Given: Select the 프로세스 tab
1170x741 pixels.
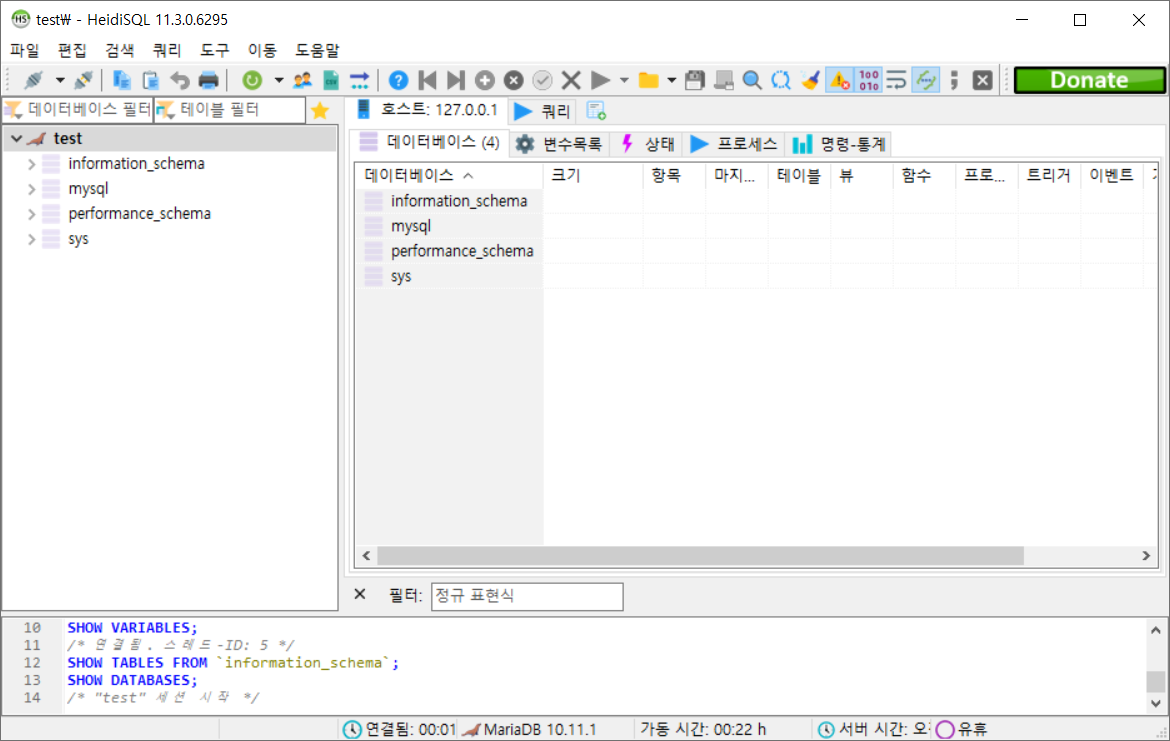Looking at the screenshot, I should [x=733, y=144].
